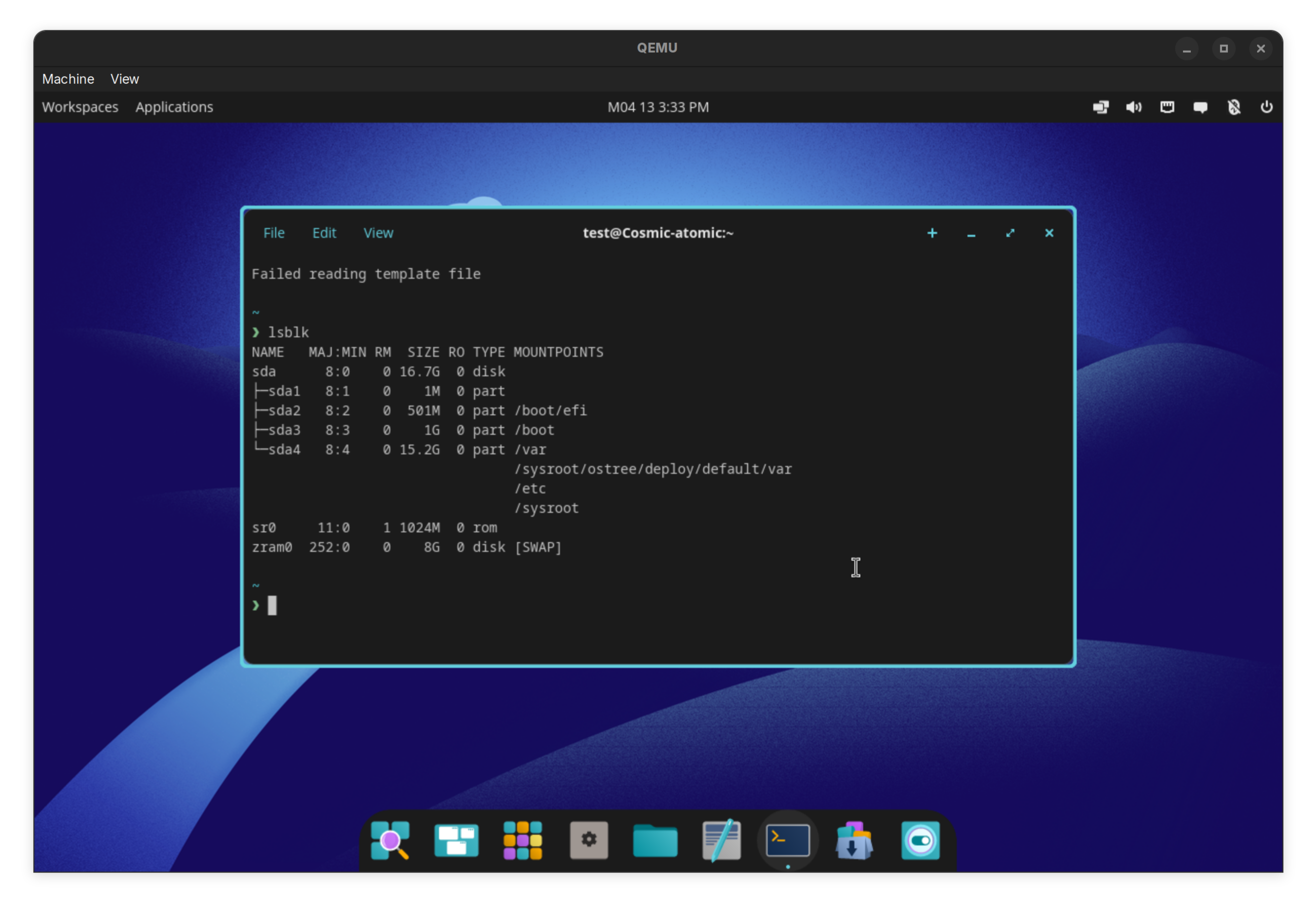
Task: Open the tiling display applet icon
Action: click(x=1100, y=107)
